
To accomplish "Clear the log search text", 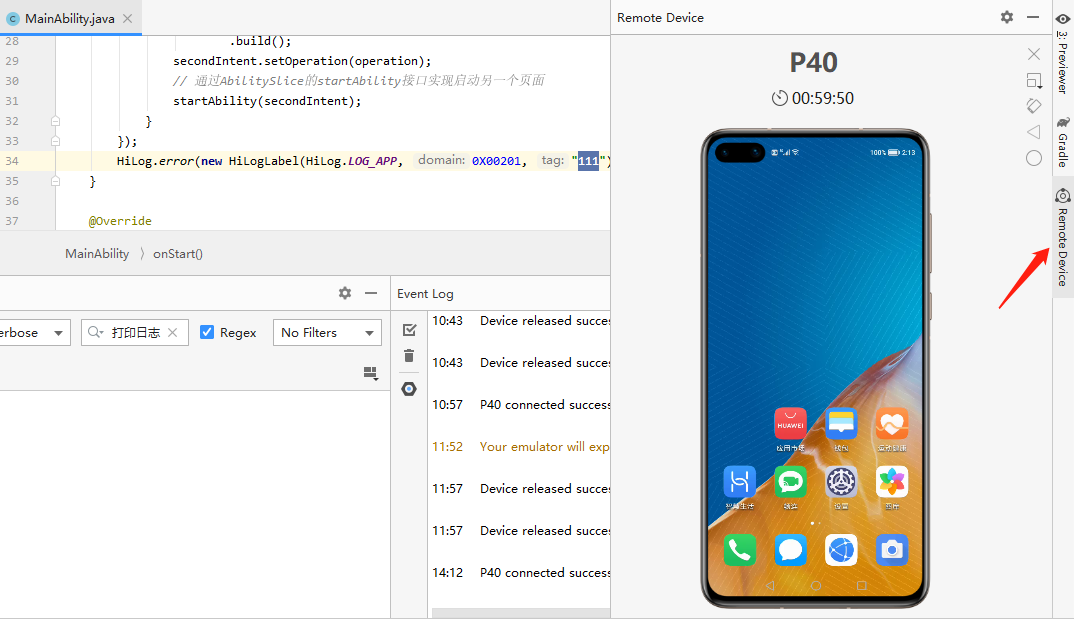I will pos(173,332).
